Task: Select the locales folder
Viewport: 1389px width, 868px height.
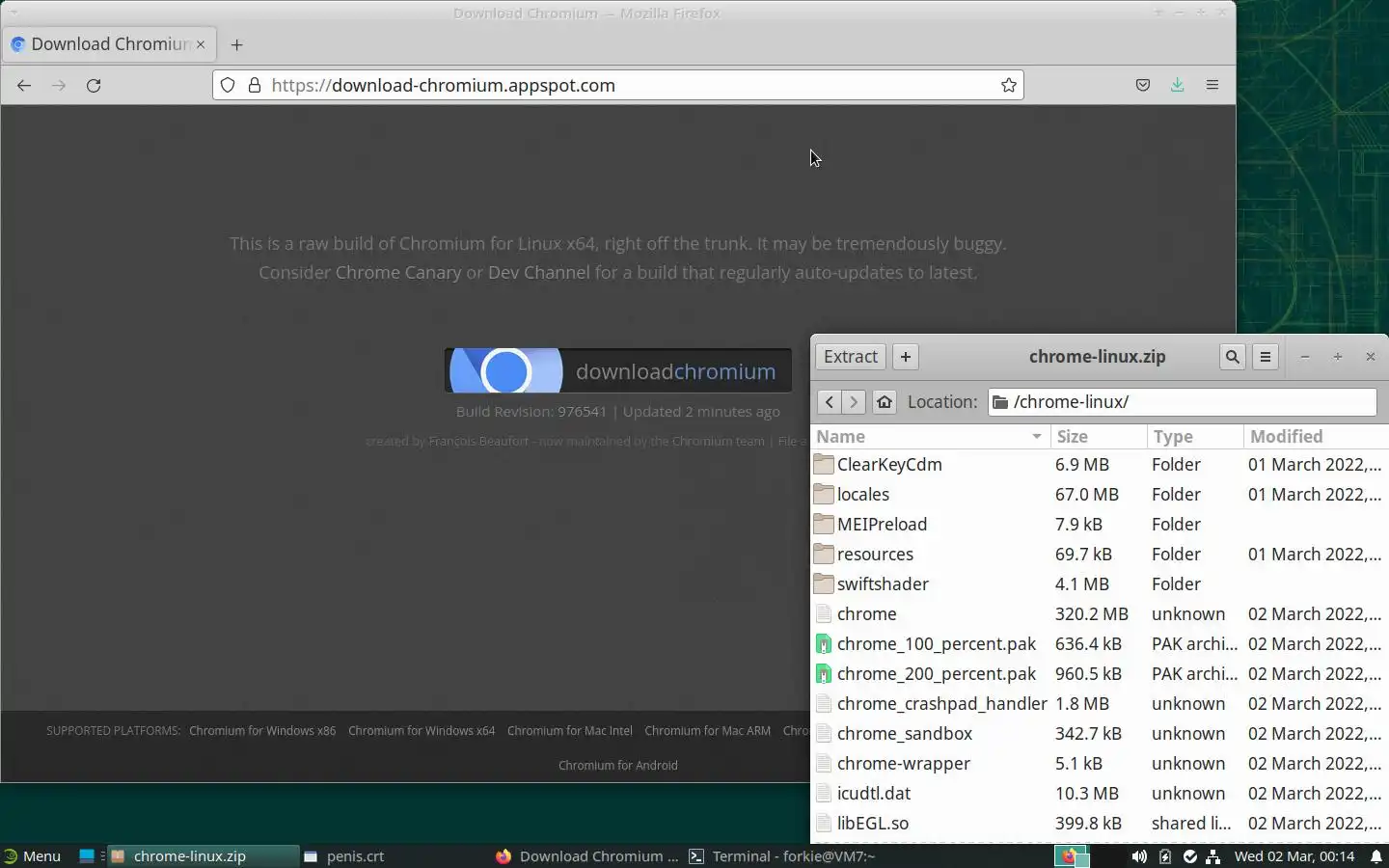Action: [1100, 494]
